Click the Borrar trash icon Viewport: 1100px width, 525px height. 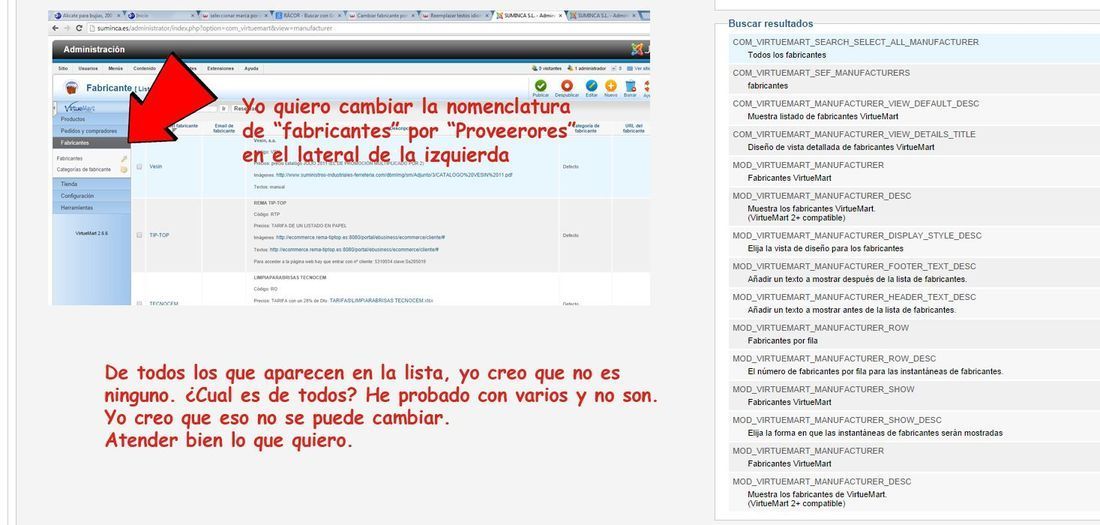pos(631,86)
